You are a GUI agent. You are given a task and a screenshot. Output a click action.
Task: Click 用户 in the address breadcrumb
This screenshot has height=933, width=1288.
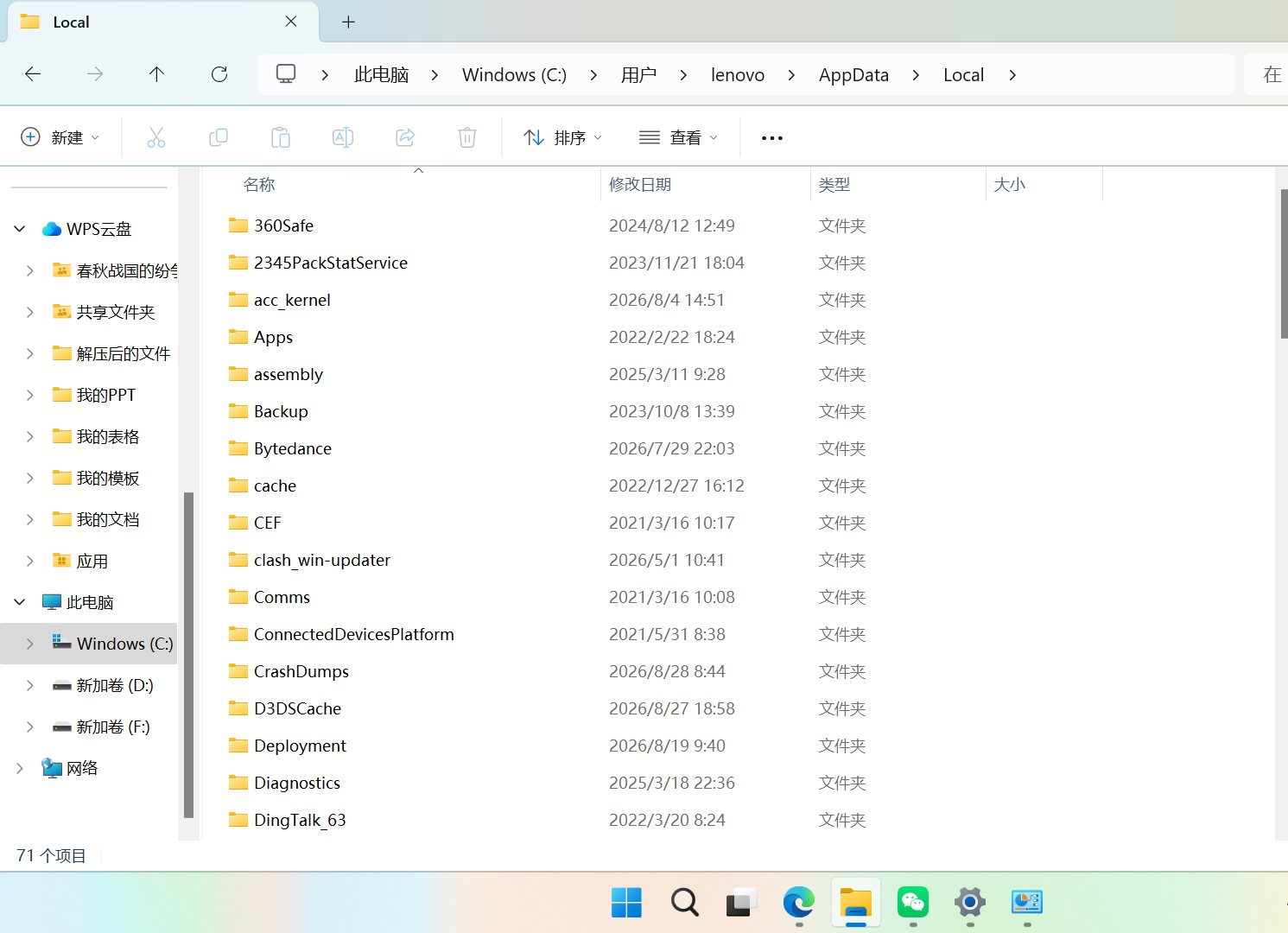click(x=638, y=75)
